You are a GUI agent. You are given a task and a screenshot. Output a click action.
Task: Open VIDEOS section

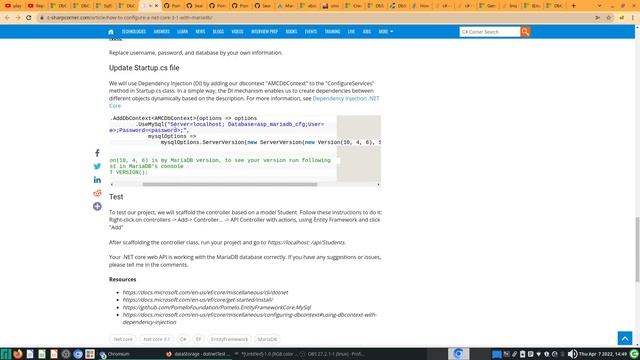coord(238,32)
